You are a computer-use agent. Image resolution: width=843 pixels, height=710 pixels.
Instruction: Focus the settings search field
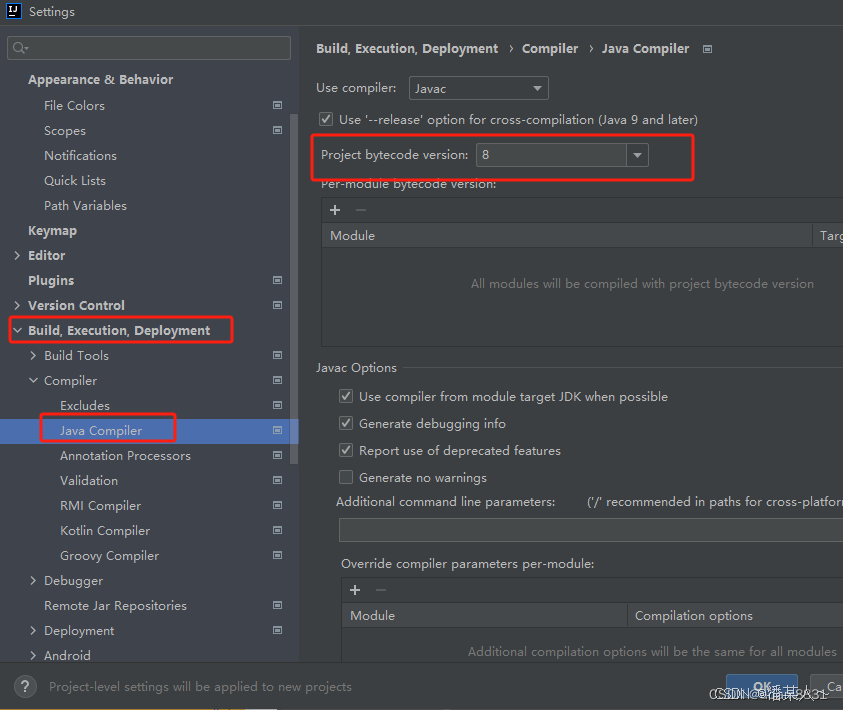[149, 48]
